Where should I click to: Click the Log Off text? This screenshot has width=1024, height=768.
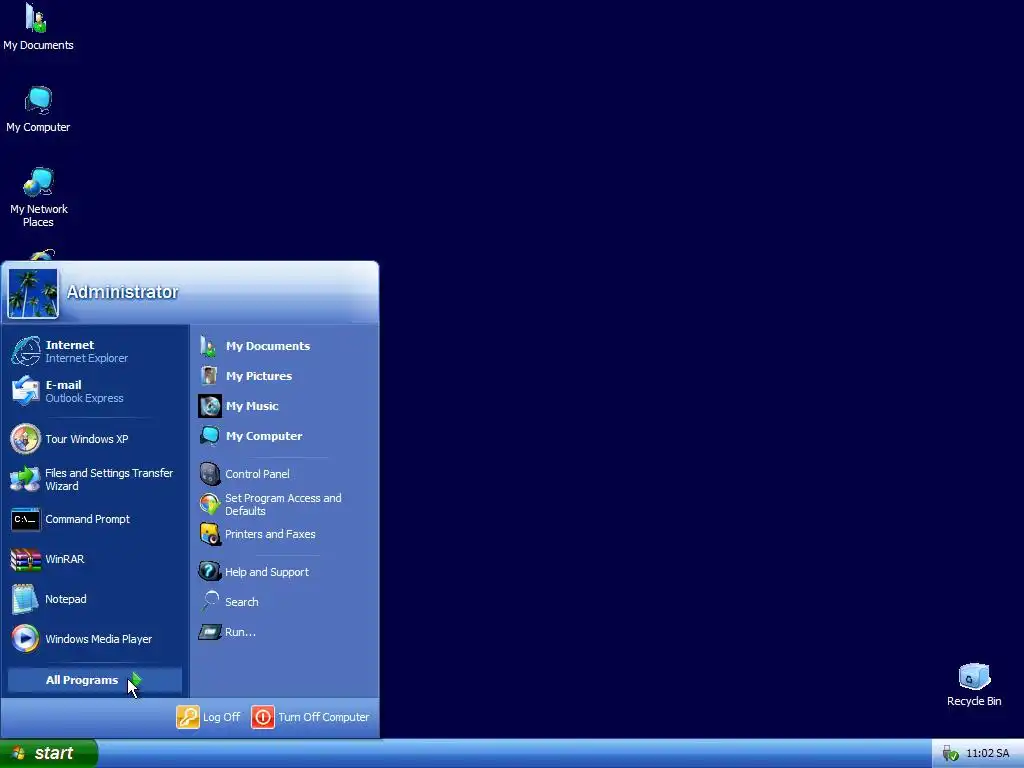(x=221, y=717)
